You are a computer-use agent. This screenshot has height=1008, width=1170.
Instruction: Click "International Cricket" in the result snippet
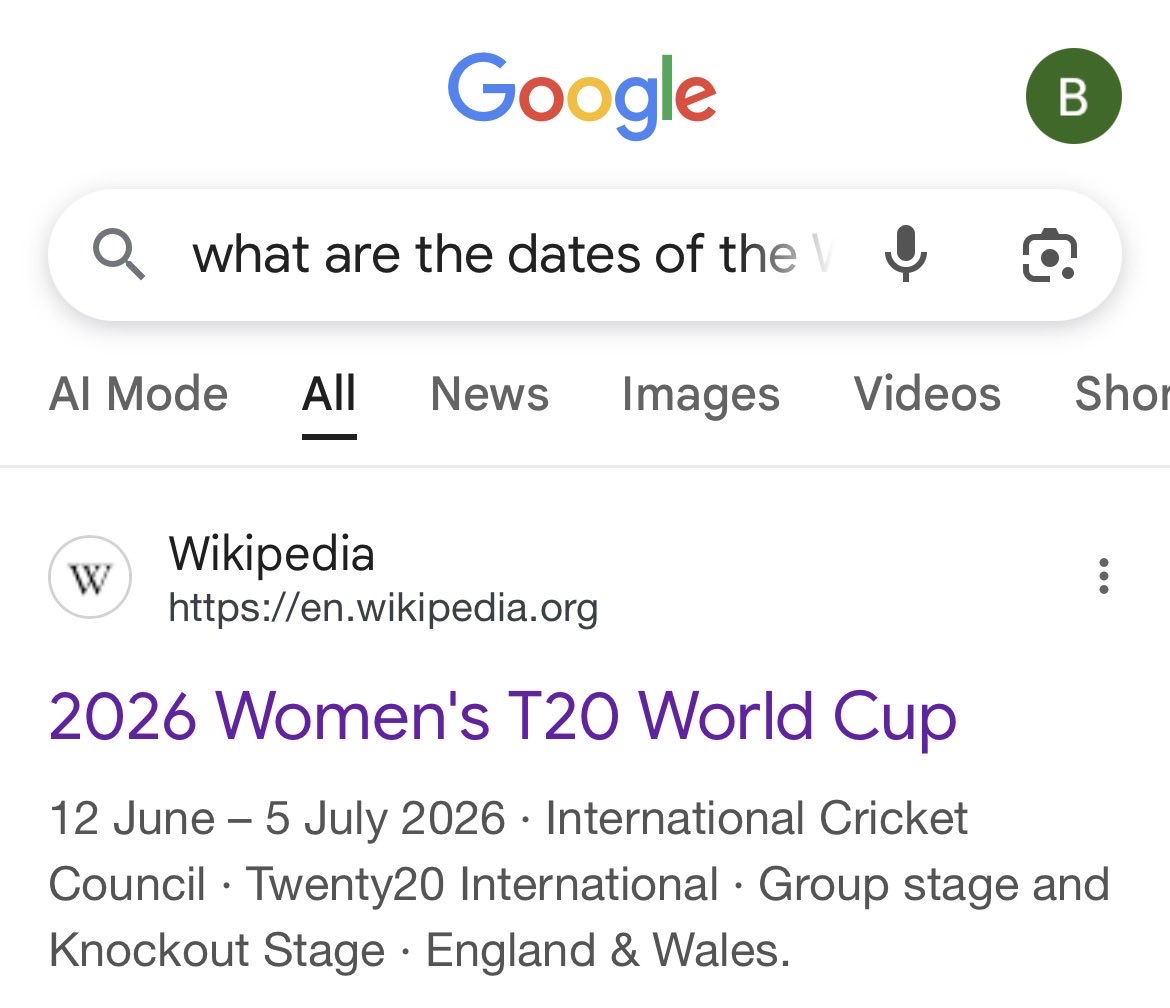[756, 820]
